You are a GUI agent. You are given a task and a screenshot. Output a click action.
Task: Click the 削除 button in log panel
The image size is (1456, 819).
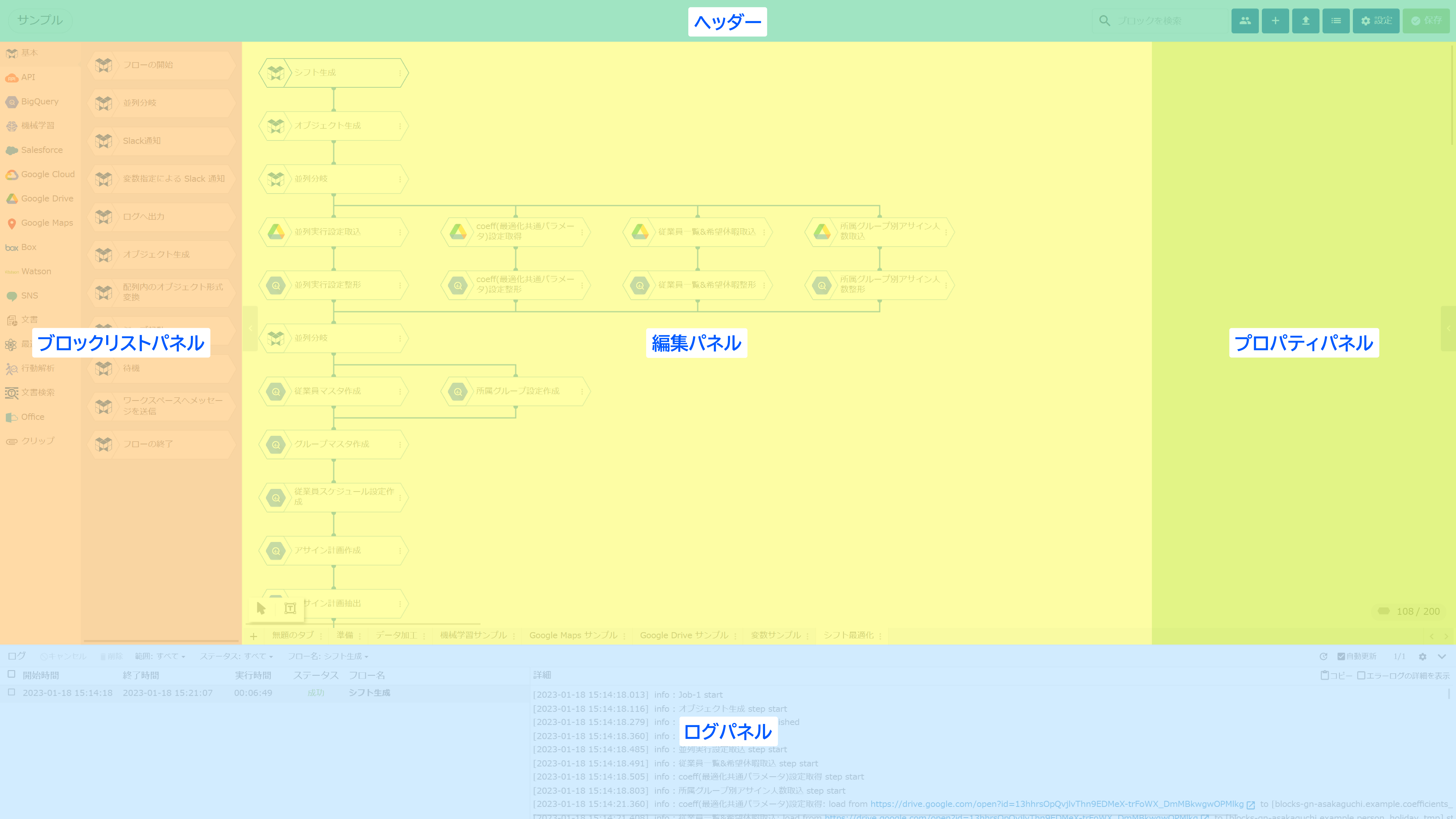111,656
